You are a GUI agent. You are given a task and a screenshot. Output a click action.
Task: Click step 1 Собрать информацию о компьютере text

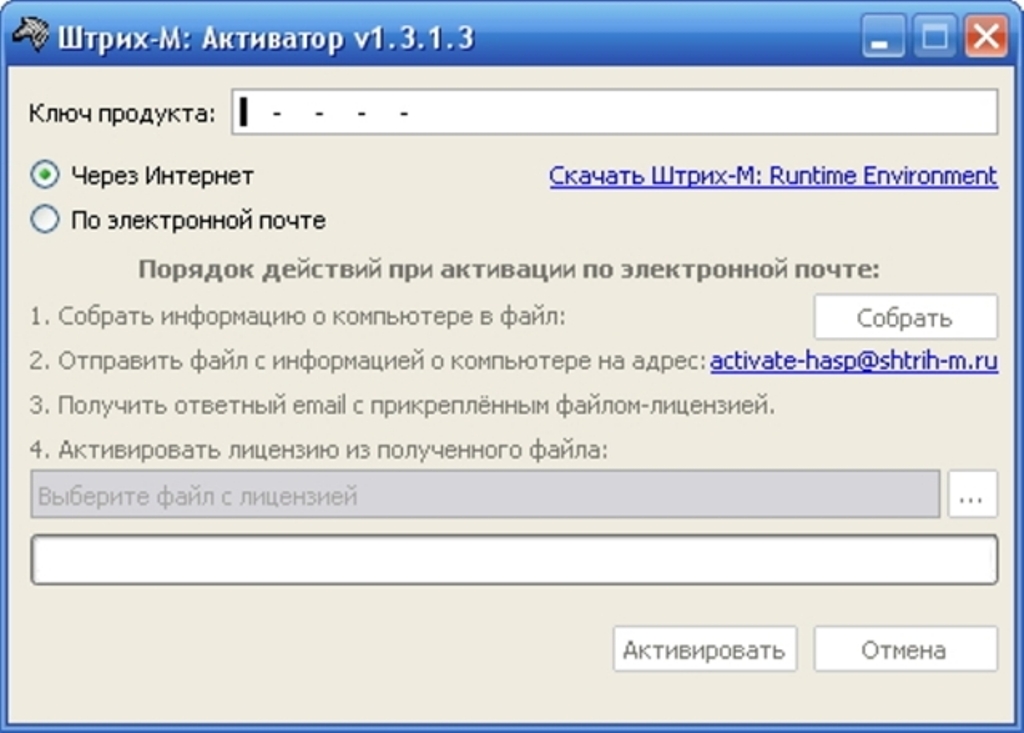[x=298, y=317]
